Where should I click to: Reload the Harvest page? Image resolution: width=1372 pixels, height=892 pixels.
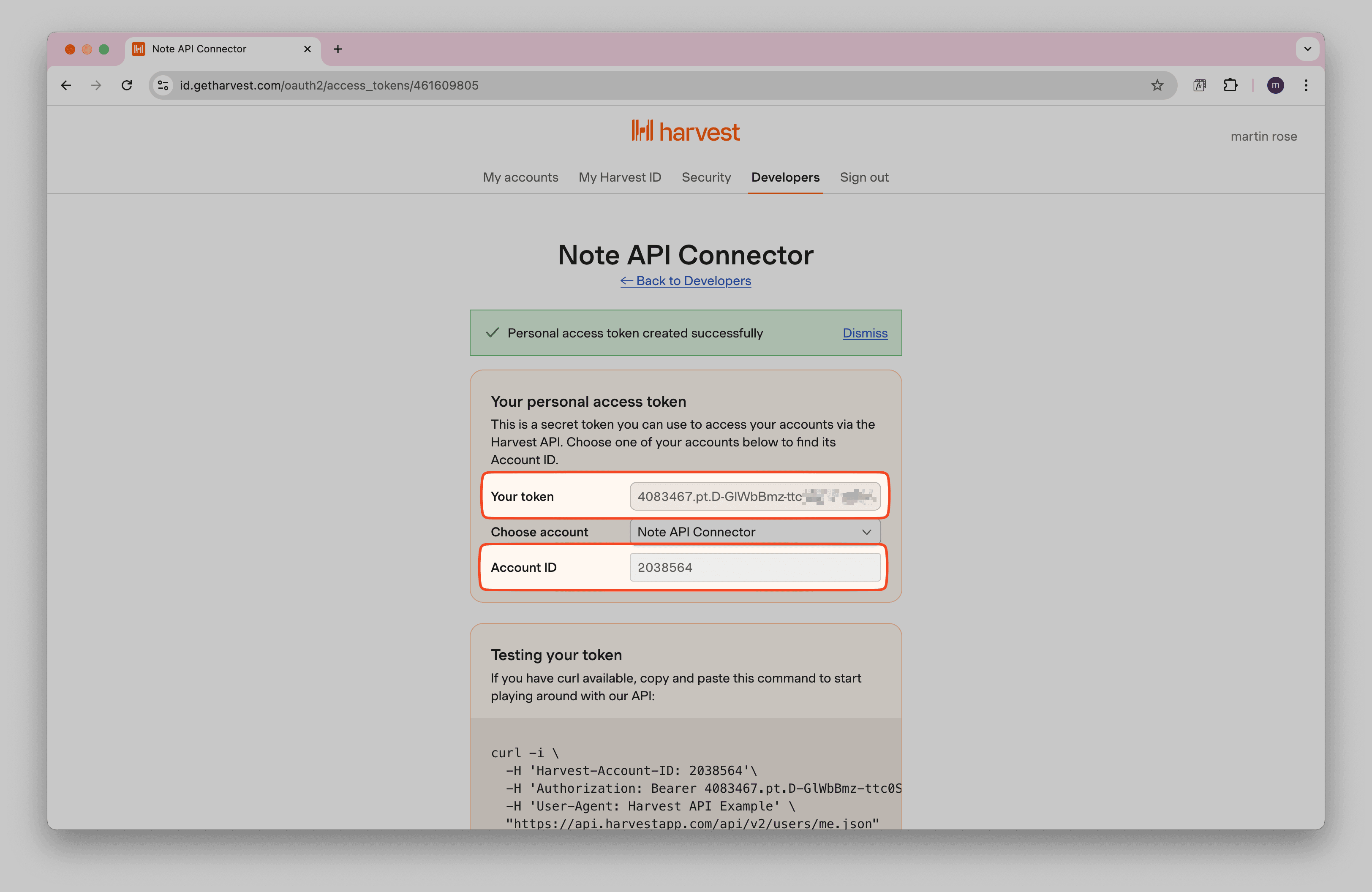pyautogui.click(x=127, y=85)
